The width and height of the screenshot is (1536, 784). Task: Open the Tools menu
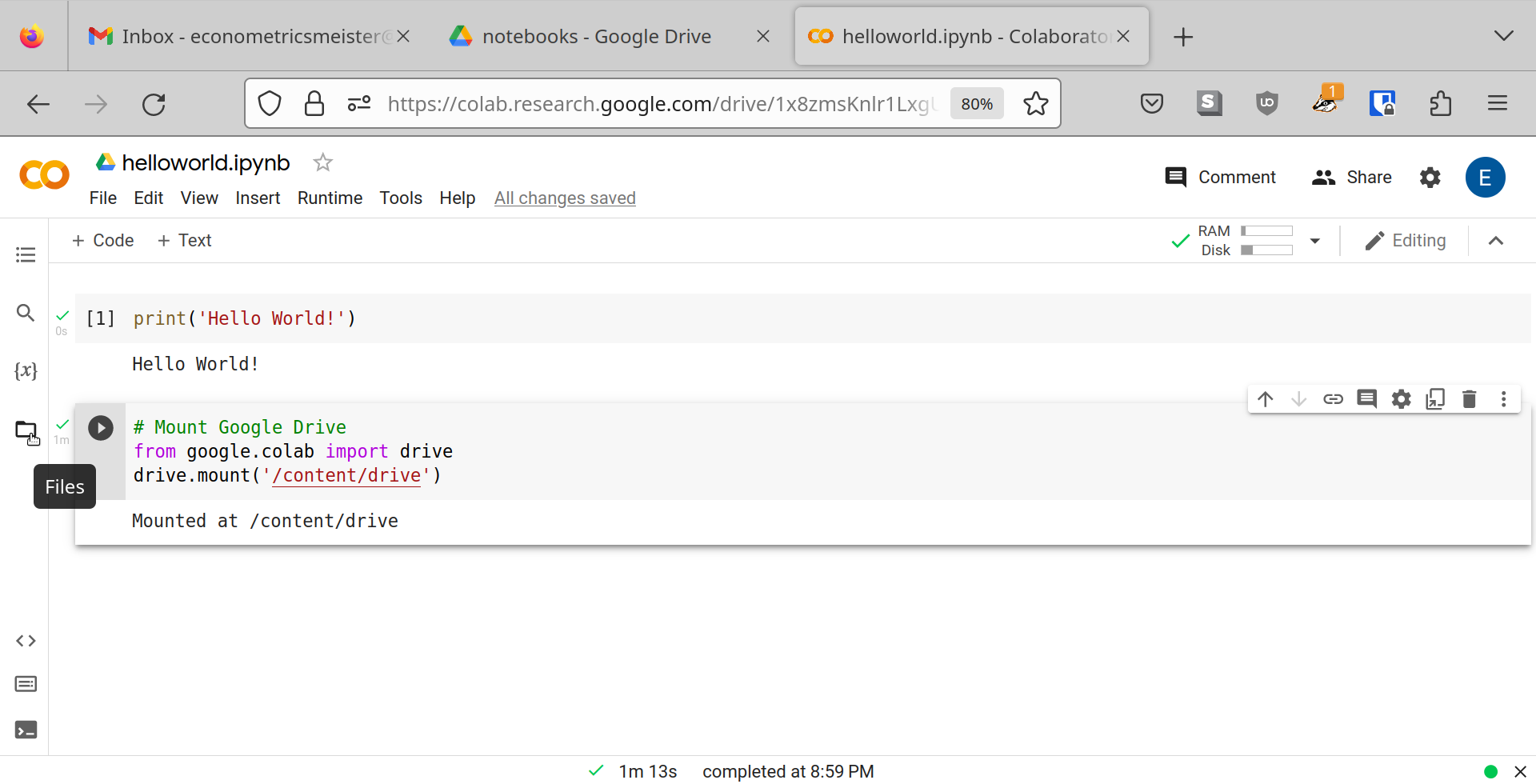point(401,198)
